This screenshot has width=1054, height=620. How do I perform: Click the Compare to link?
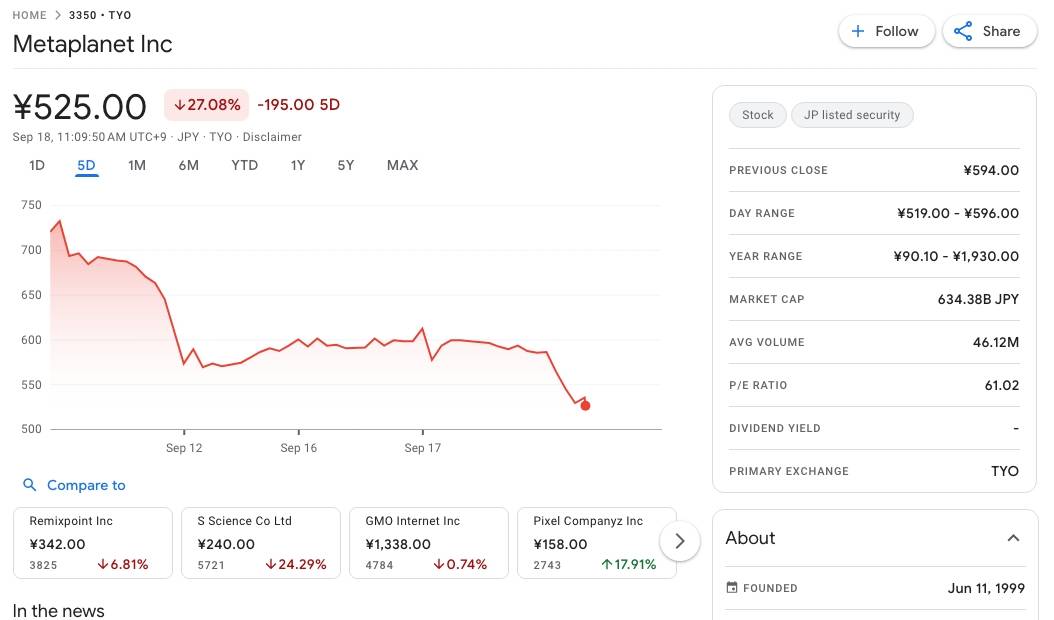point(86,485)
